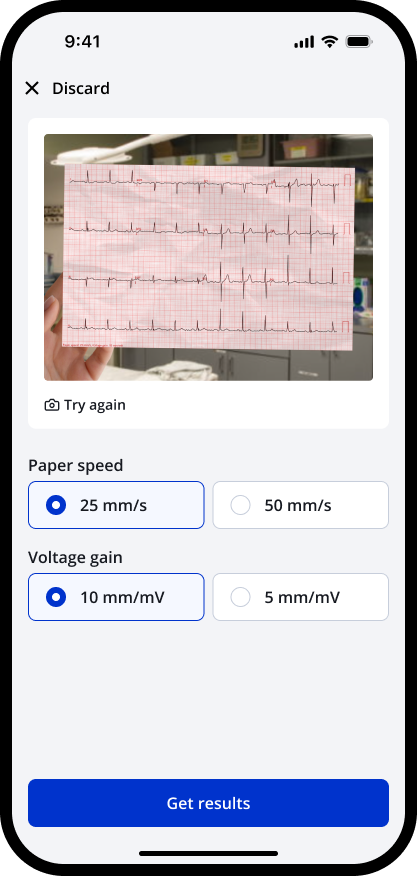This screenshot has width=417, height=876.
Task: Open the ECG photo preview
Action: (208, 257)
